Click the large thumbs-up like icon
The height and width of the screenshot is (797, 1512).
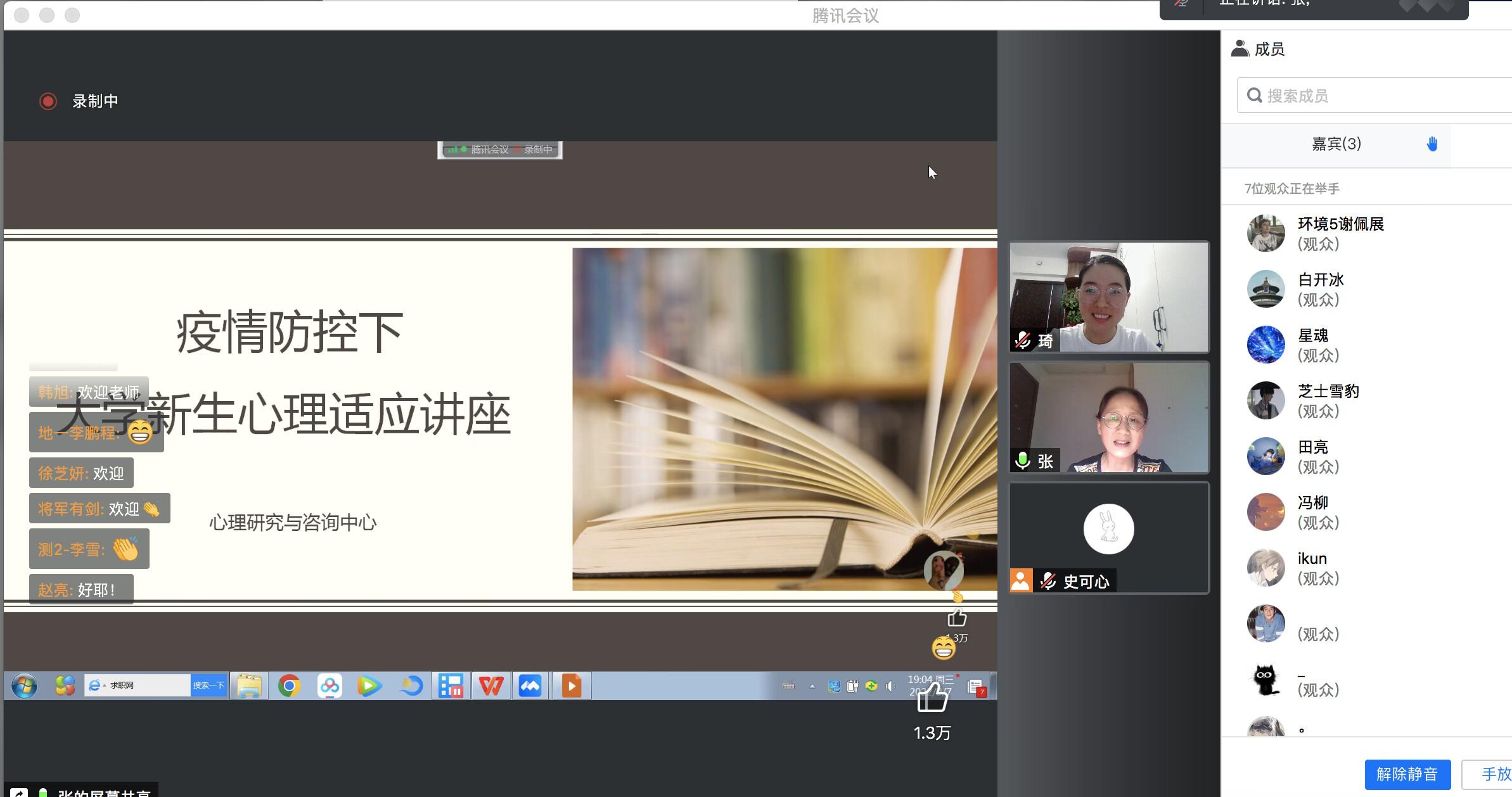coord(933,698)
